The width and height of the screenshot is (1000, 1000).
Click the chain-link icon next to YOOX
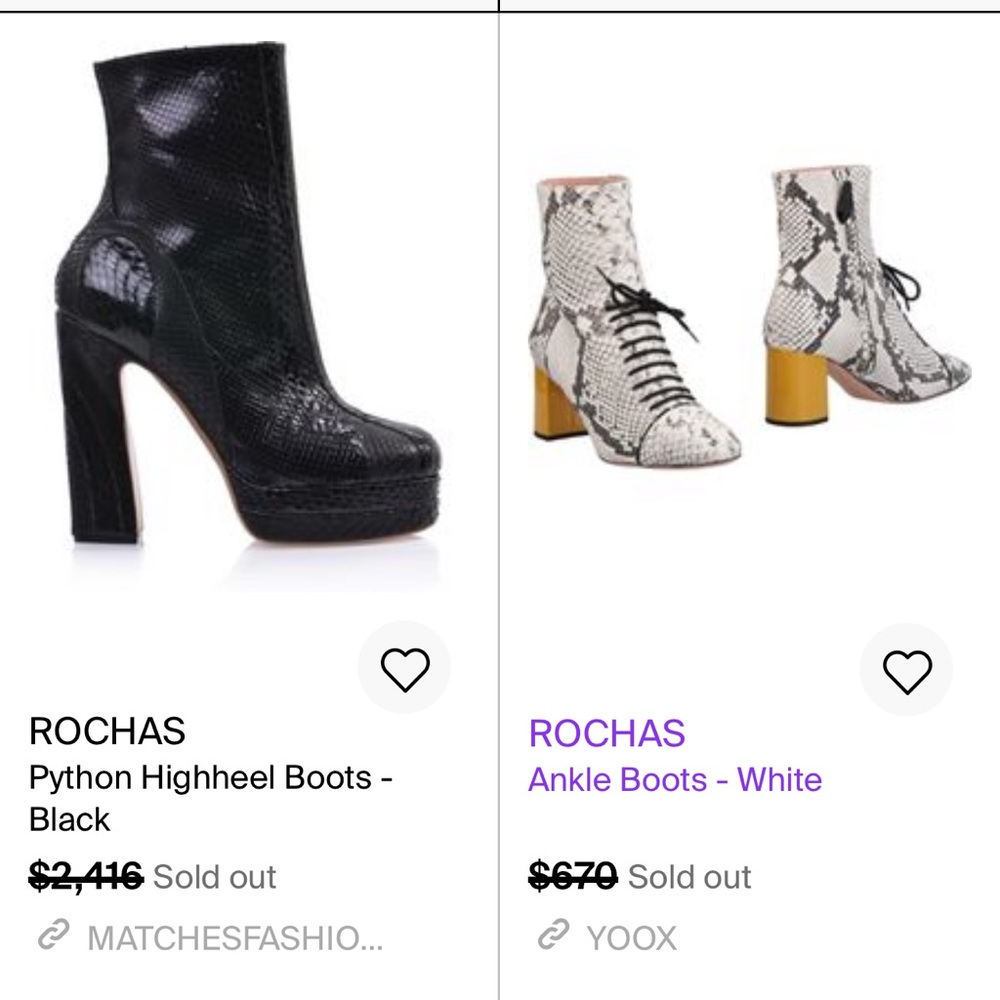tap(552, 937)
